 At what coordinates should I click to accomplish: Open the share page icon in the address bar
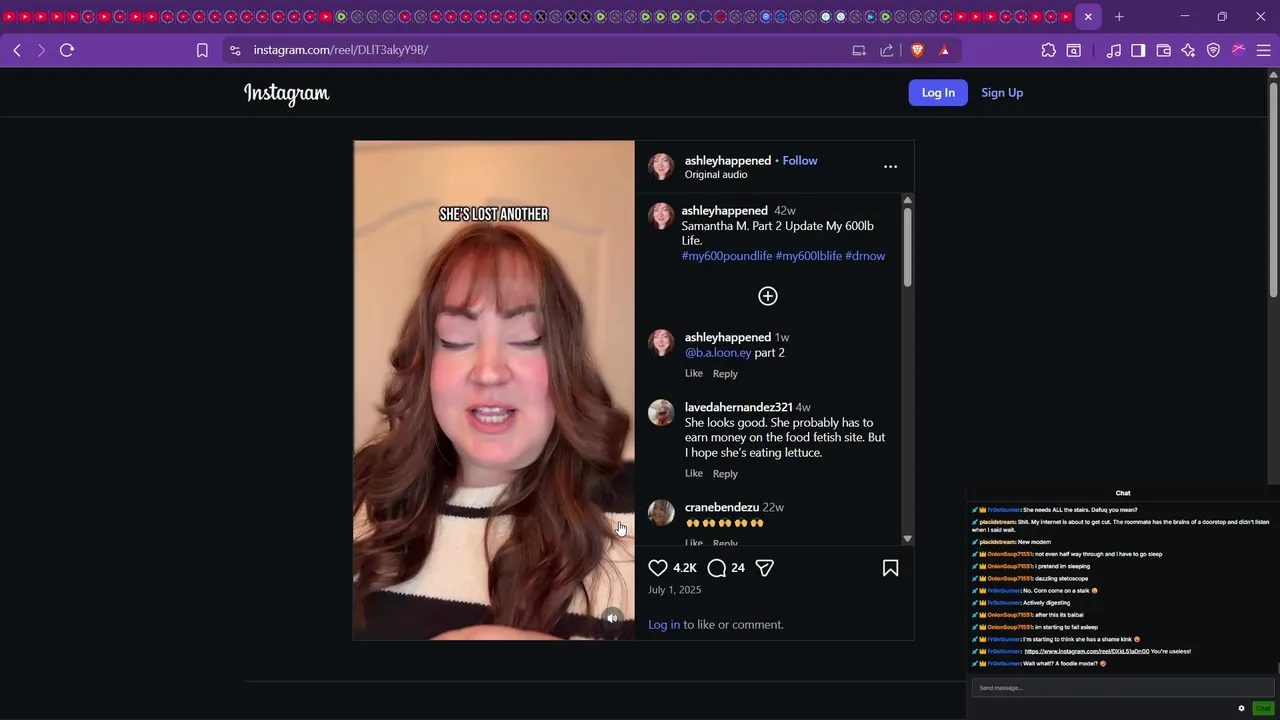(887, 50)
